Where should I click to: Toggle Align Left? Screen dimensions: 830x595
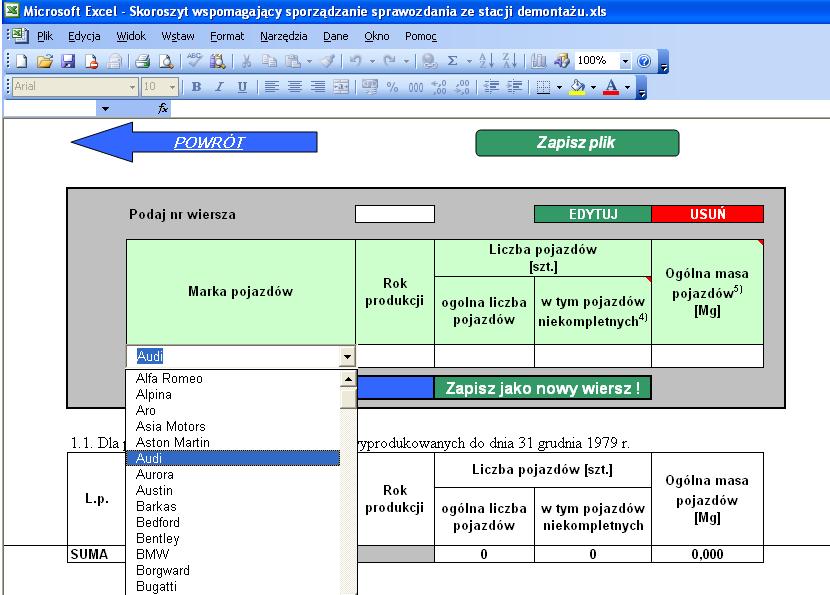point(272,87)
